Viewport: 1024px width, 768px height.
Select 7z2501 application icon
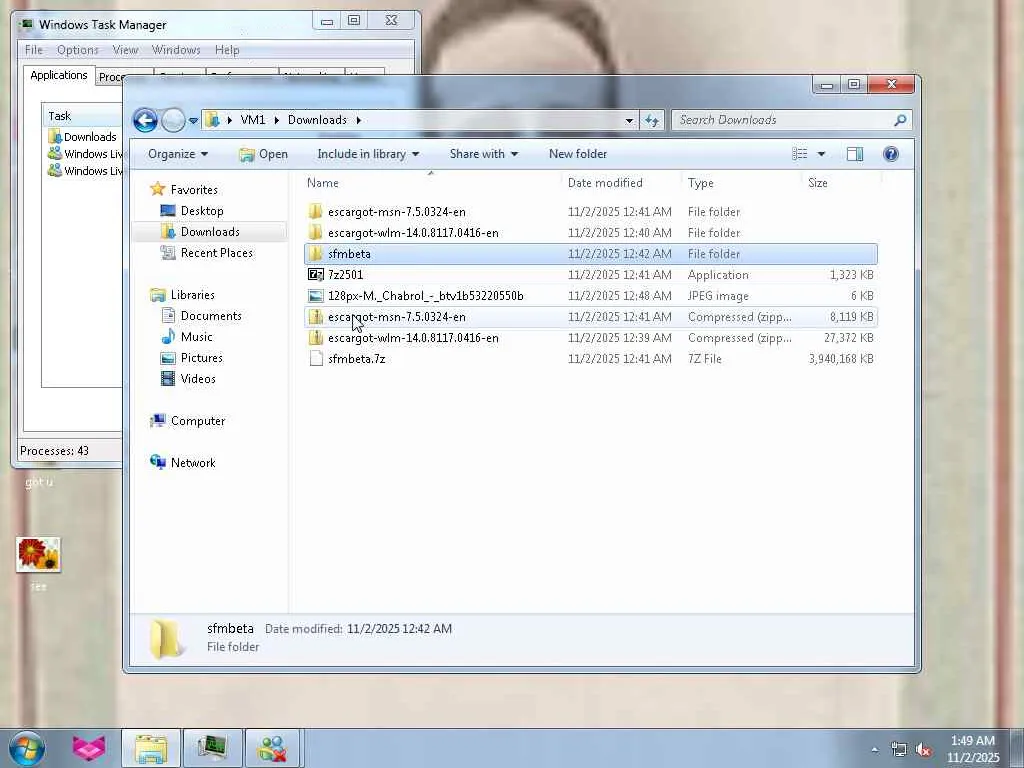pos(315,275)
